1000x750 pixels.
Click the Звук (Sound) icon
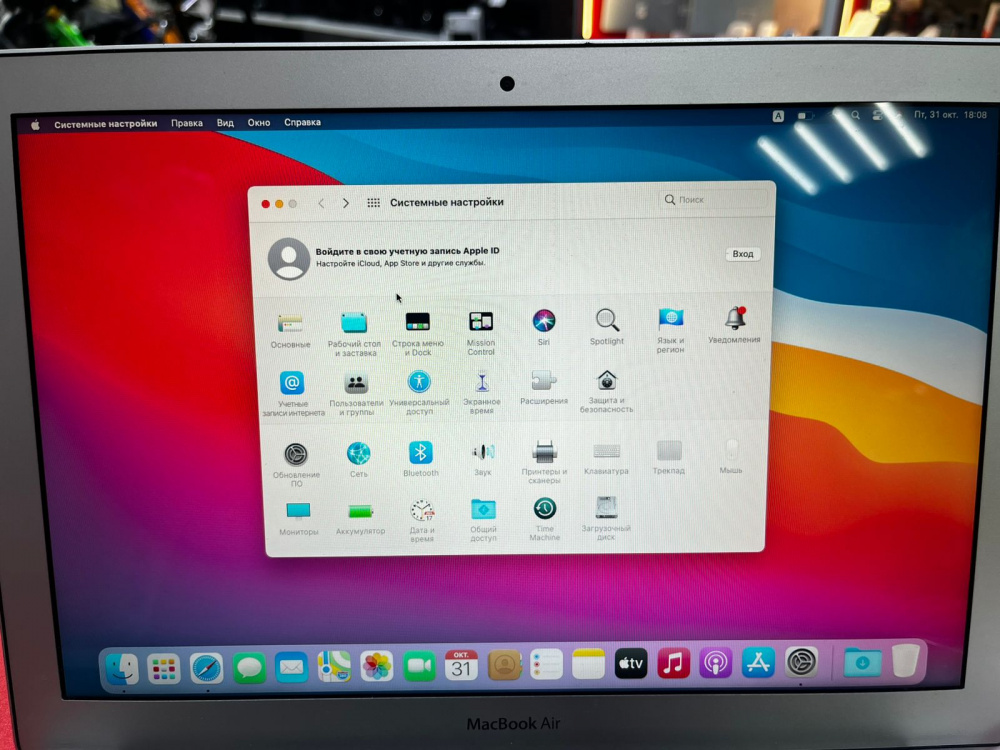tap(483, 453)
